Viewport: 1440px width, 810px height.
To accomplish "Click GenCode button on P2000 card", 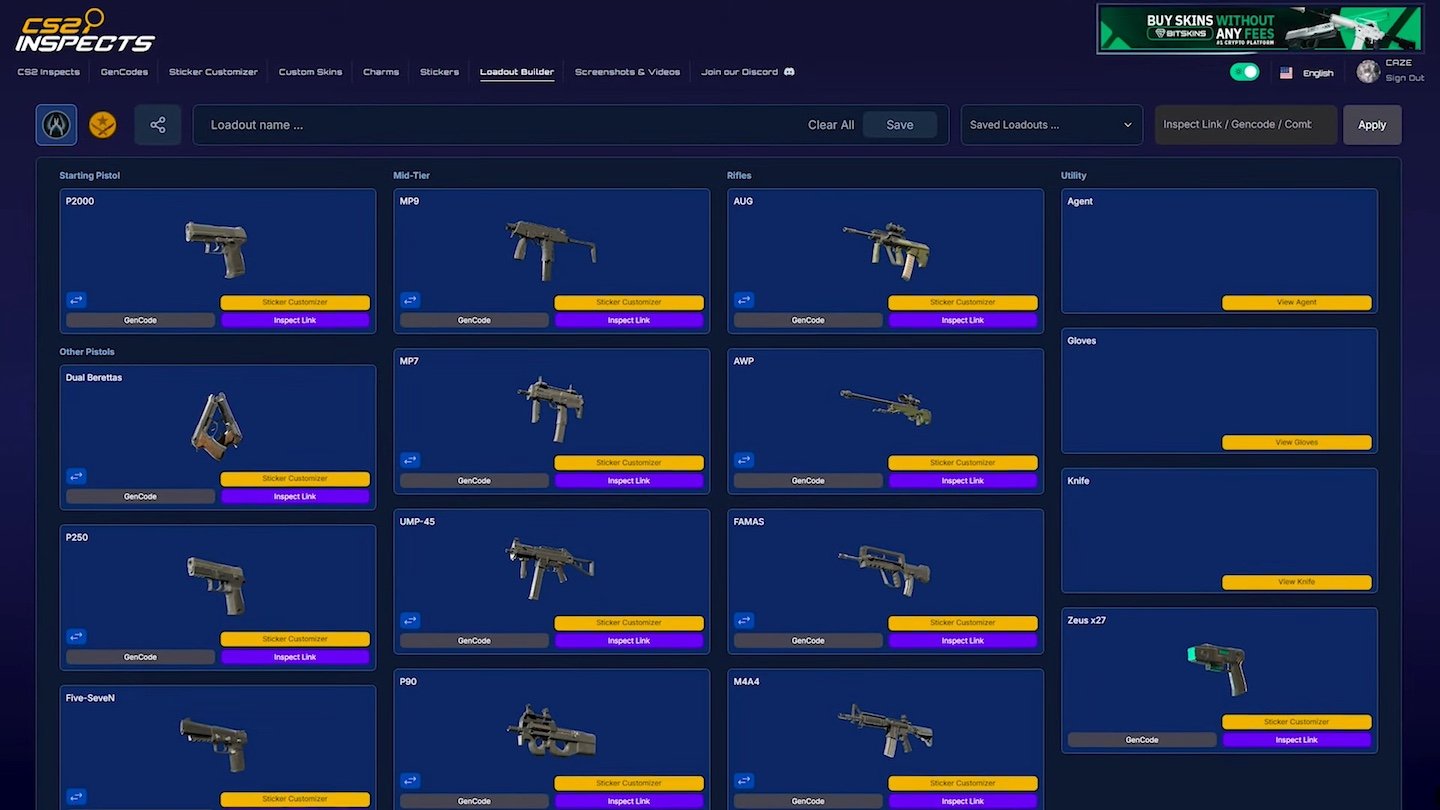I will point(140,320).
